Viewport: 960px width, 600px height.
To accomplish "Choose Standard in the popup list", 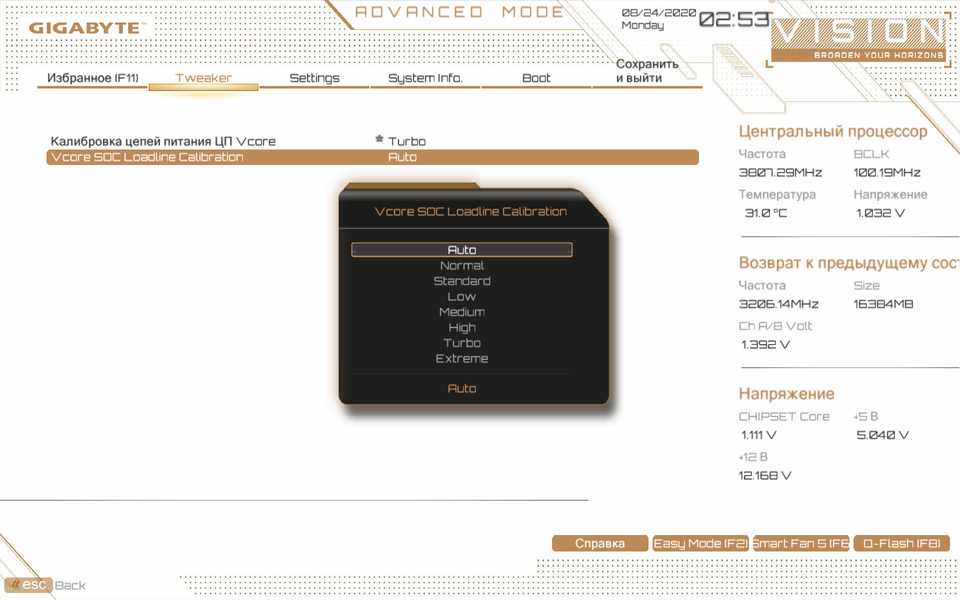I will (462, 281).
